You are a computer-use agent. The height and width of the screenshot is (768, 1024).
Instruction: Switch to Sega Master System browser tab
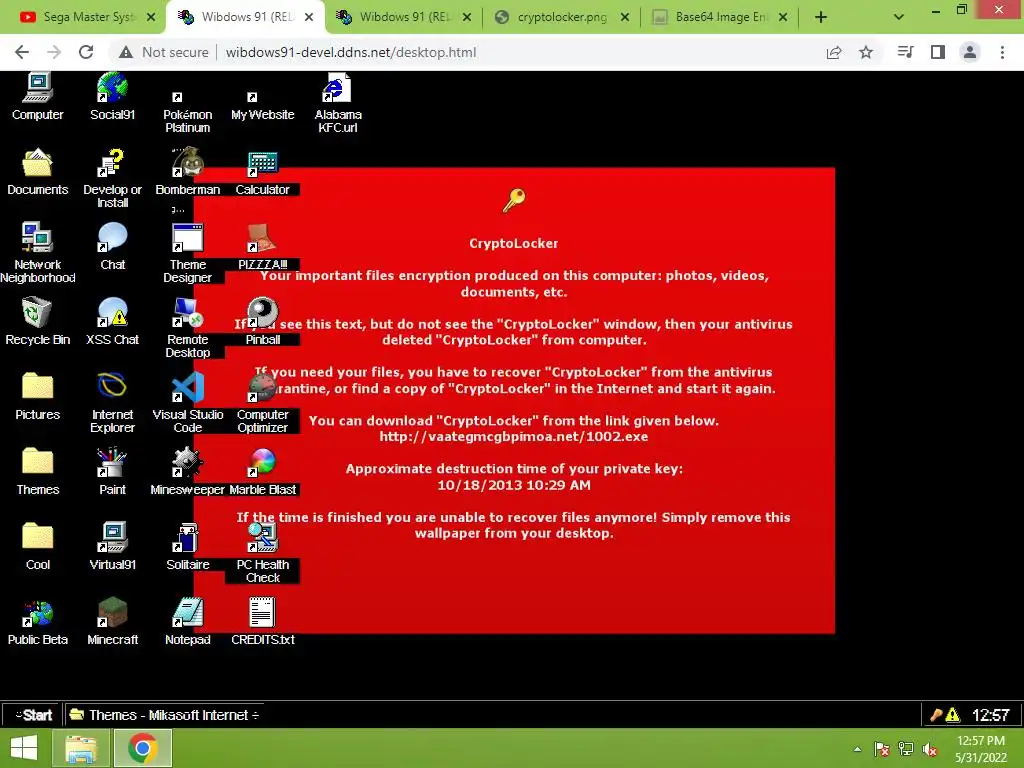click(87, 17)
